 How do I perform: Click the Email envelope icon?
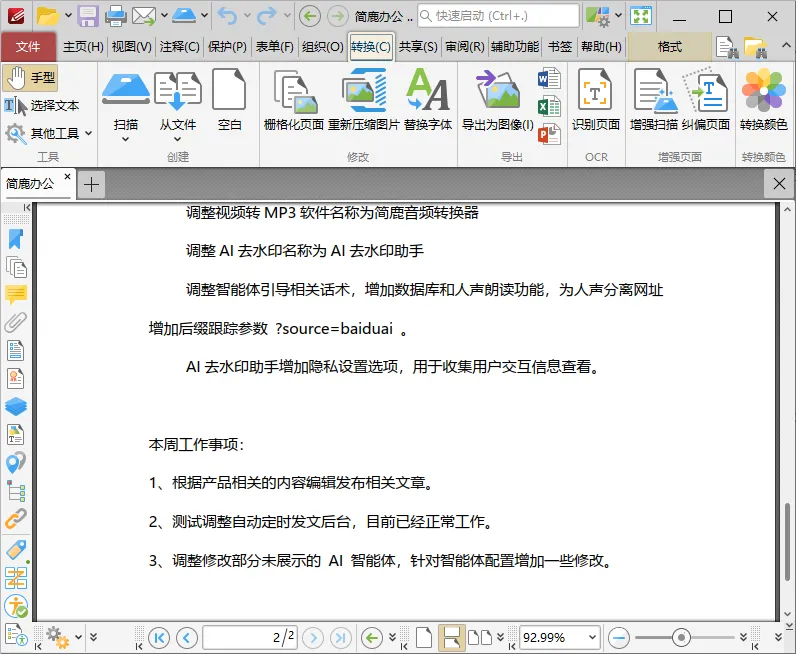click(144, 16)
